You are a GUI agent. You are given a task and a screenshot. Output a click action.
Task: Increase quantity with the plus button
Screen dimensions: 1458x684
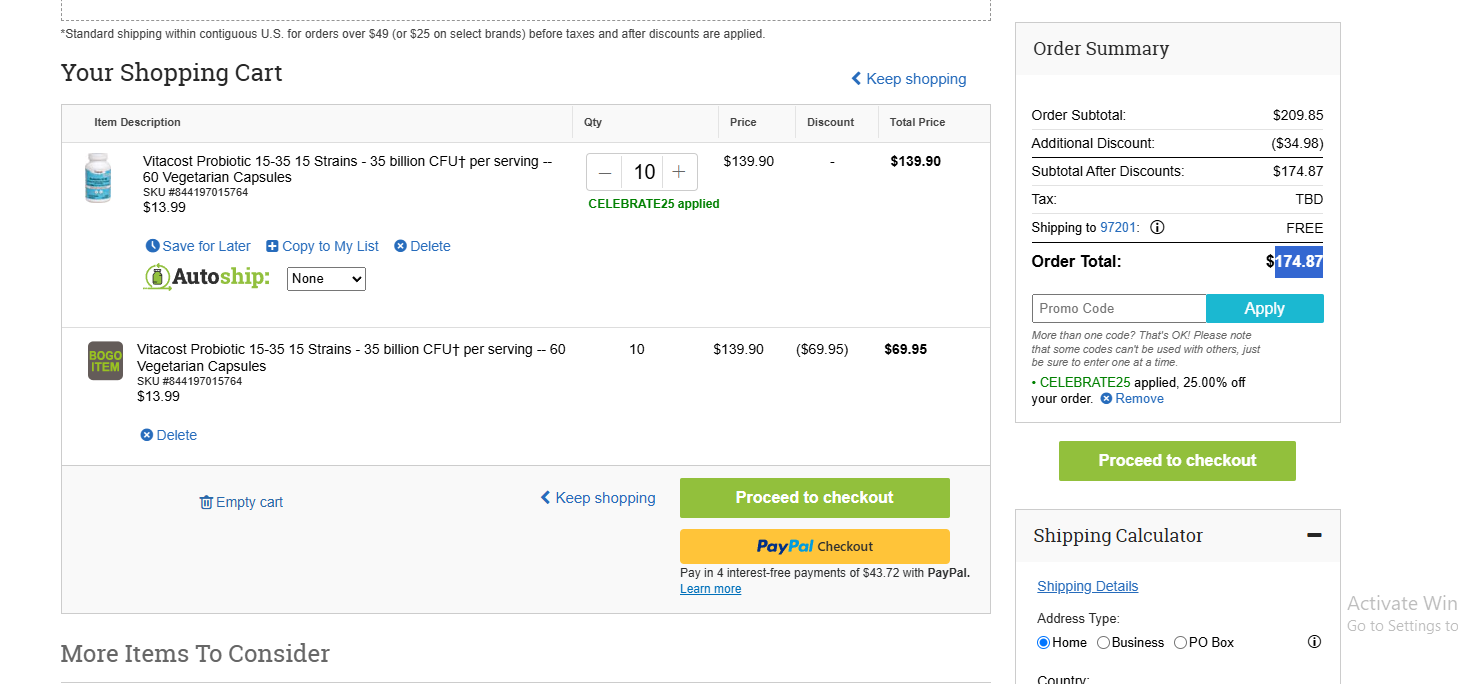pyautogui.click(x=679, y=172)
